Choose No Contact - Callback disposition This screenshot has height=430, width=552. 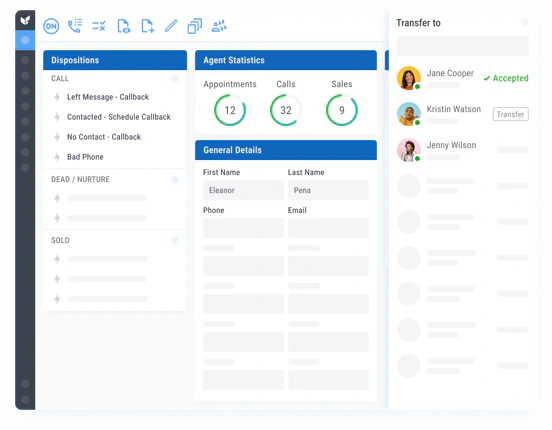[104, 137]
